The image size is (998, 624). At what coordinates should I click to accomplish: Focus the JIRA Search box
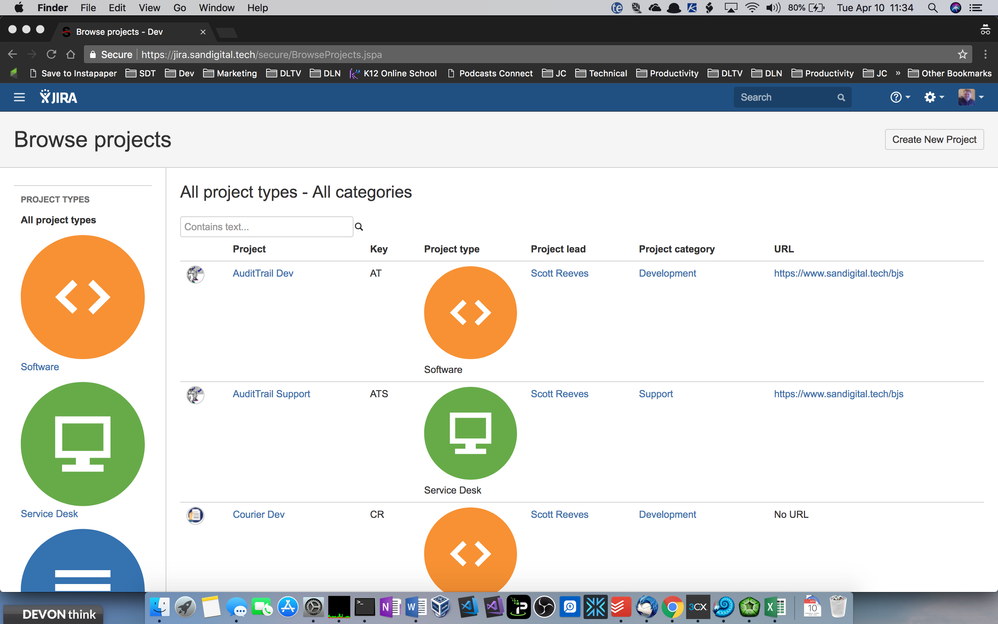[792, 97]
